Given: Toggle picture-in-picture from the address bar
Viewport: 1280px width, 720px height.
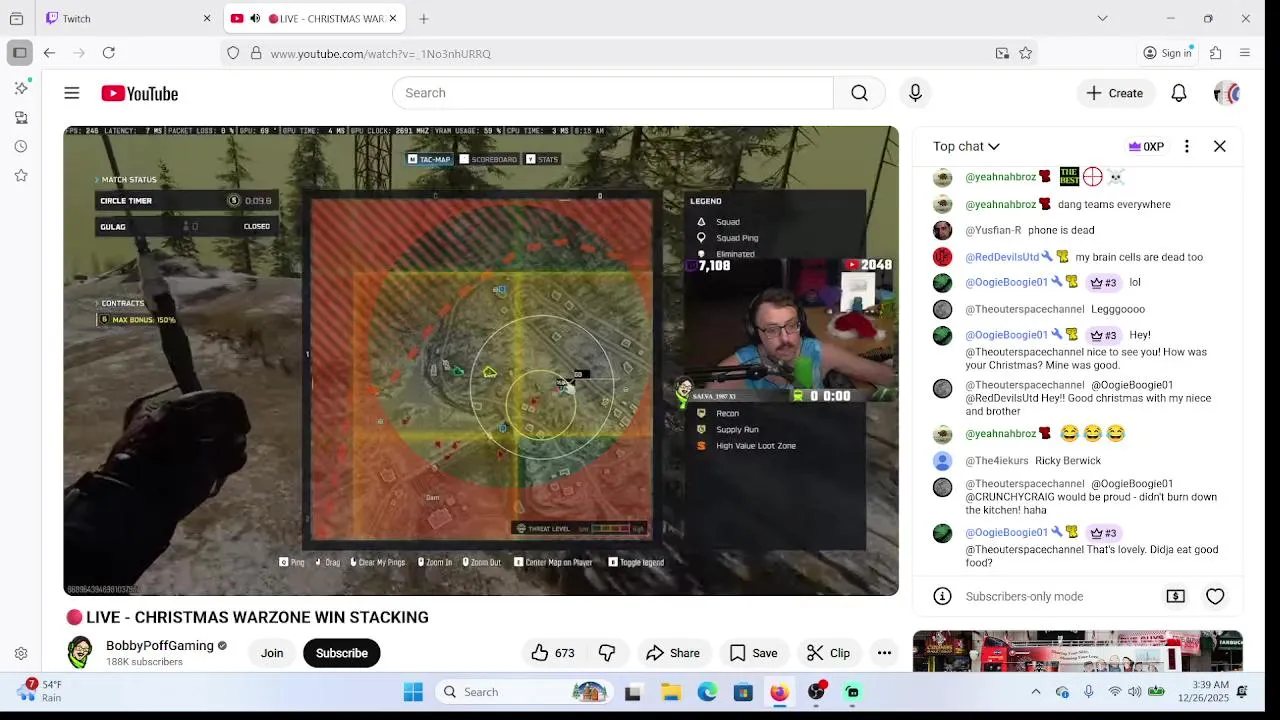Looking at the screenshot, I should (1002, 53).
